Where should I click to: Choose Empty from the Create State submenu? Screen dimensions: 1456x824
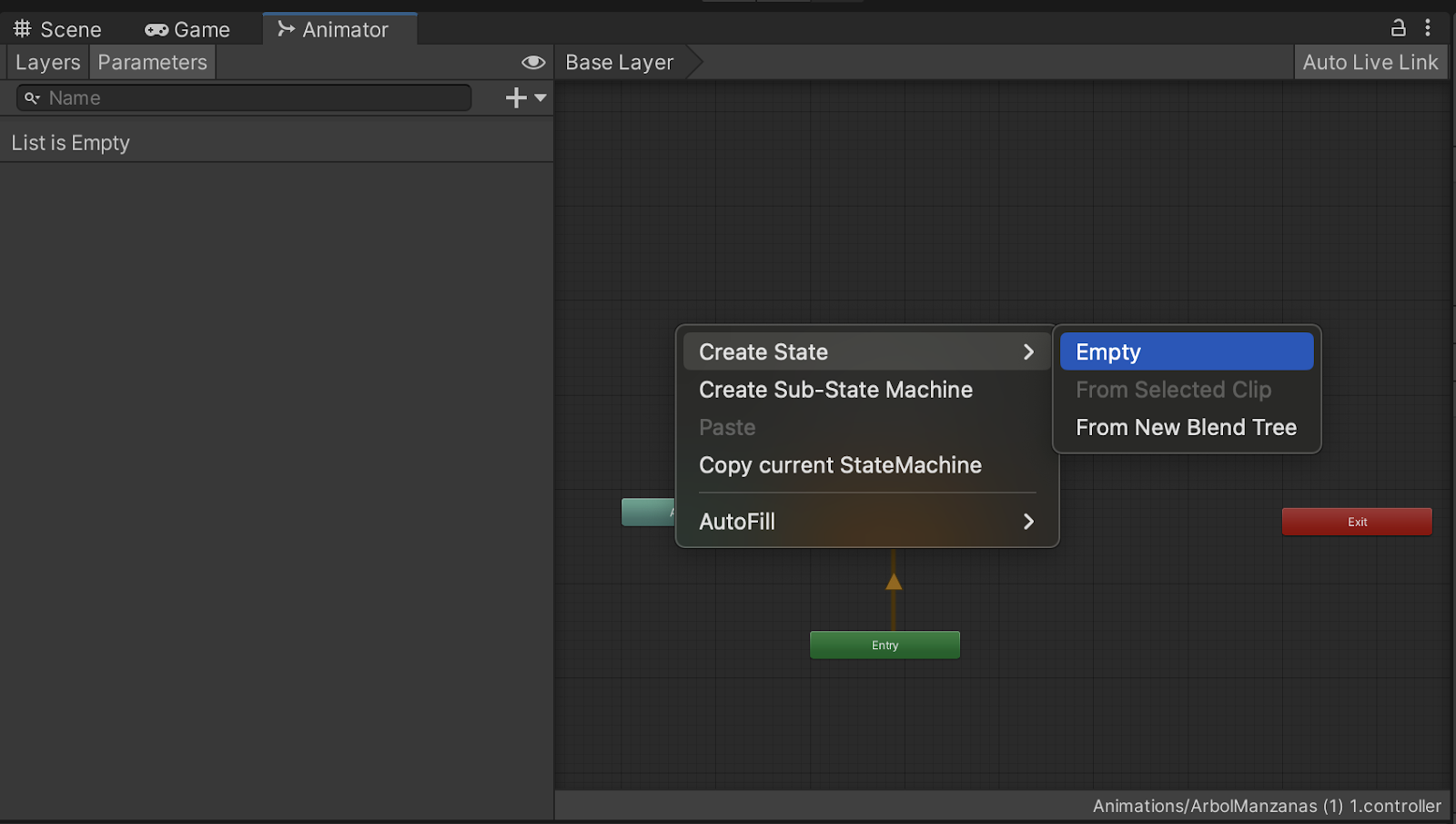point(1186,352)
